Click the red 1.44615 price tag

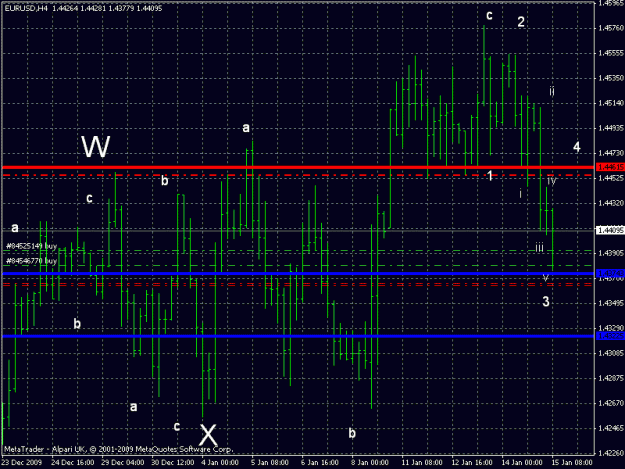click(x=610, y=167)
